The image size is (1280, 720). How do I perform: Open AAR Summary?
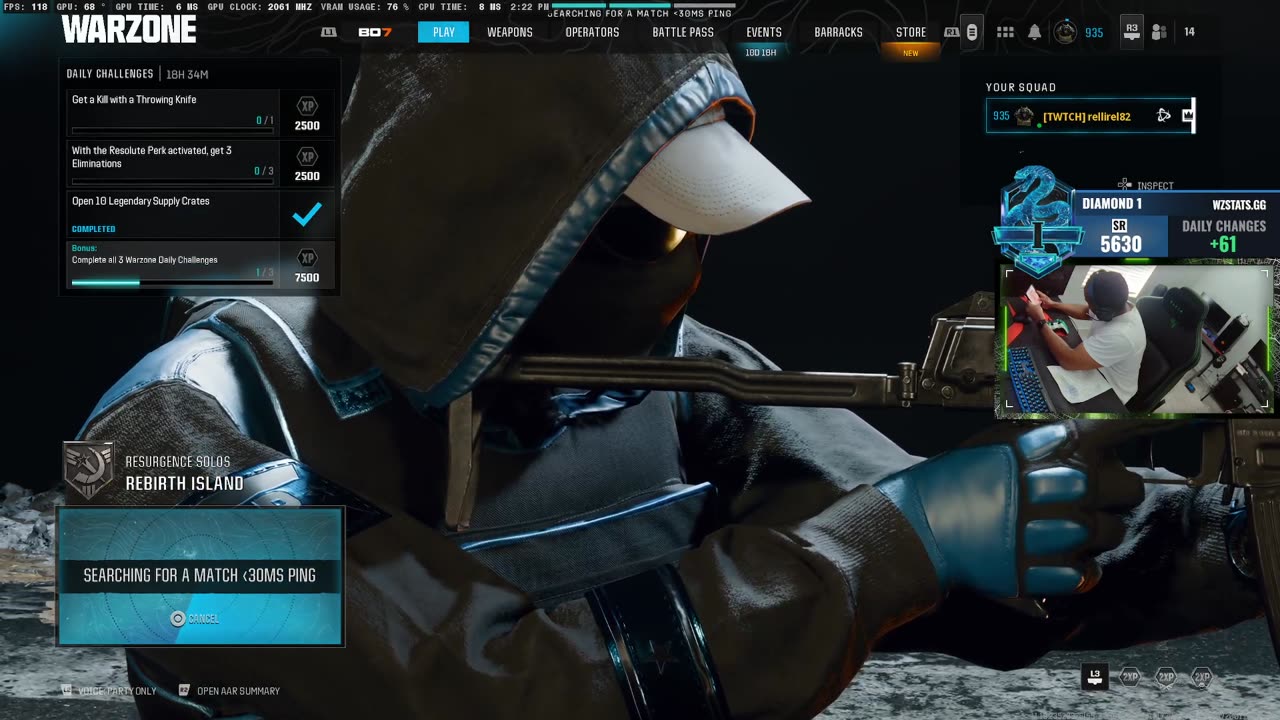[229, 691]
